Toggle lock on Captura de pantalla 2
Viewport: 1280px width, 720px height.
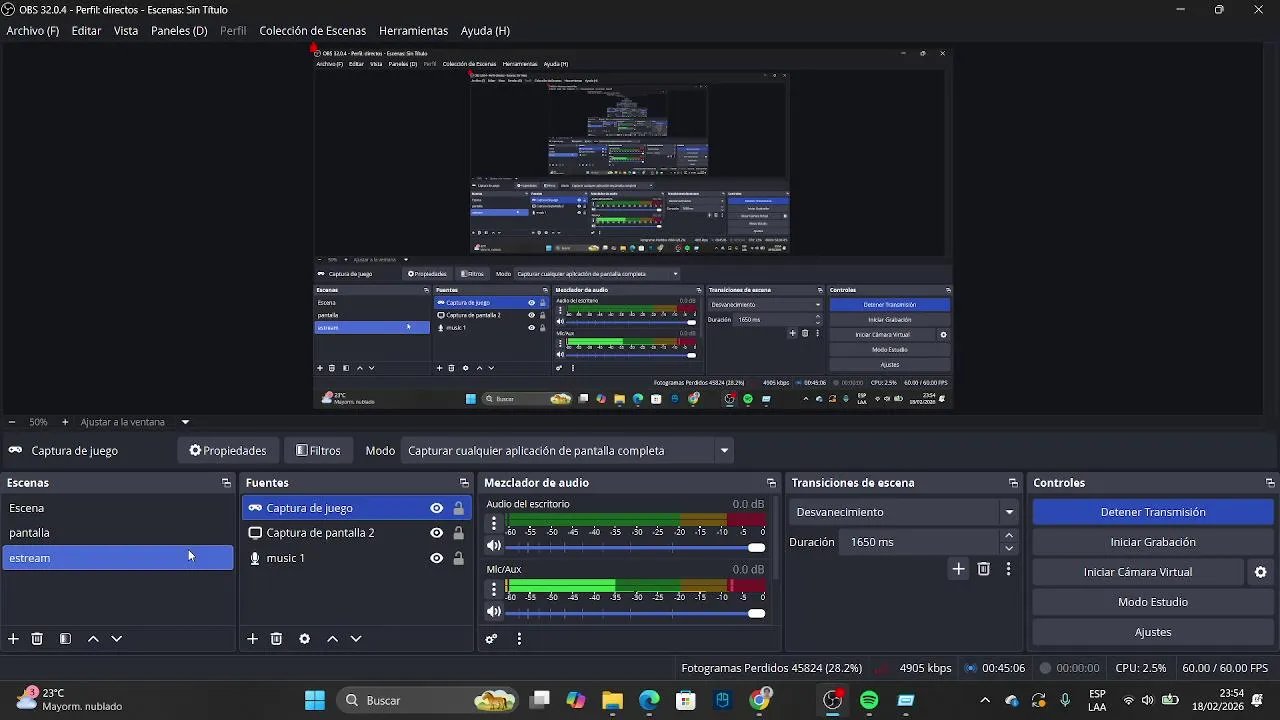[459, 533]
